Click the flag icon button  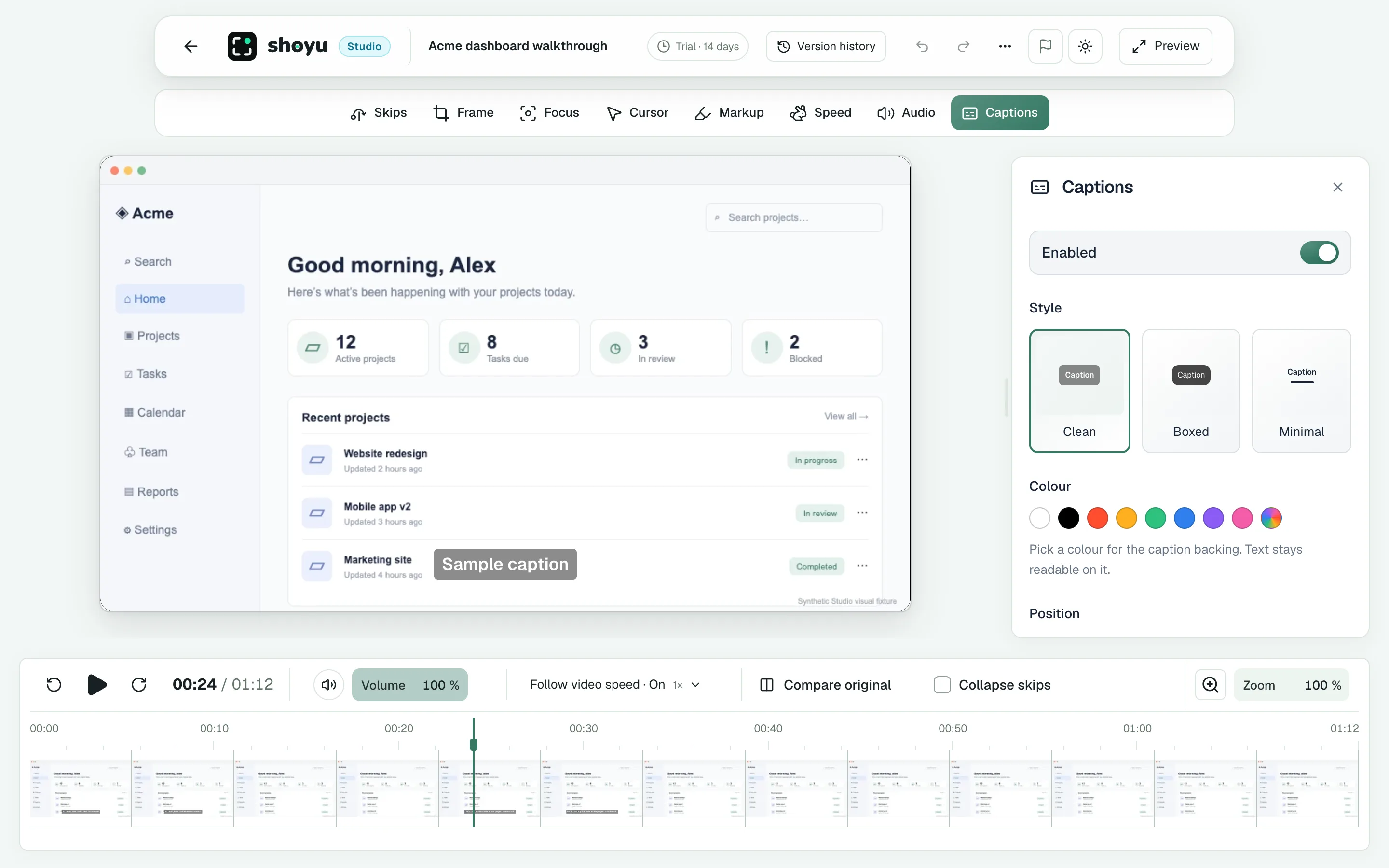pos(1045,46)
